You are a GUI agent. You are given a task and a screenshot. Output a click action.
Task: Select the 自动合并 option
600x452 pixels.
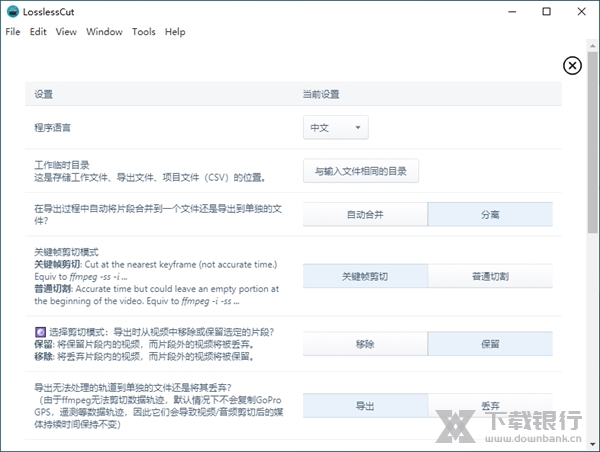click(x=365, y=214)
